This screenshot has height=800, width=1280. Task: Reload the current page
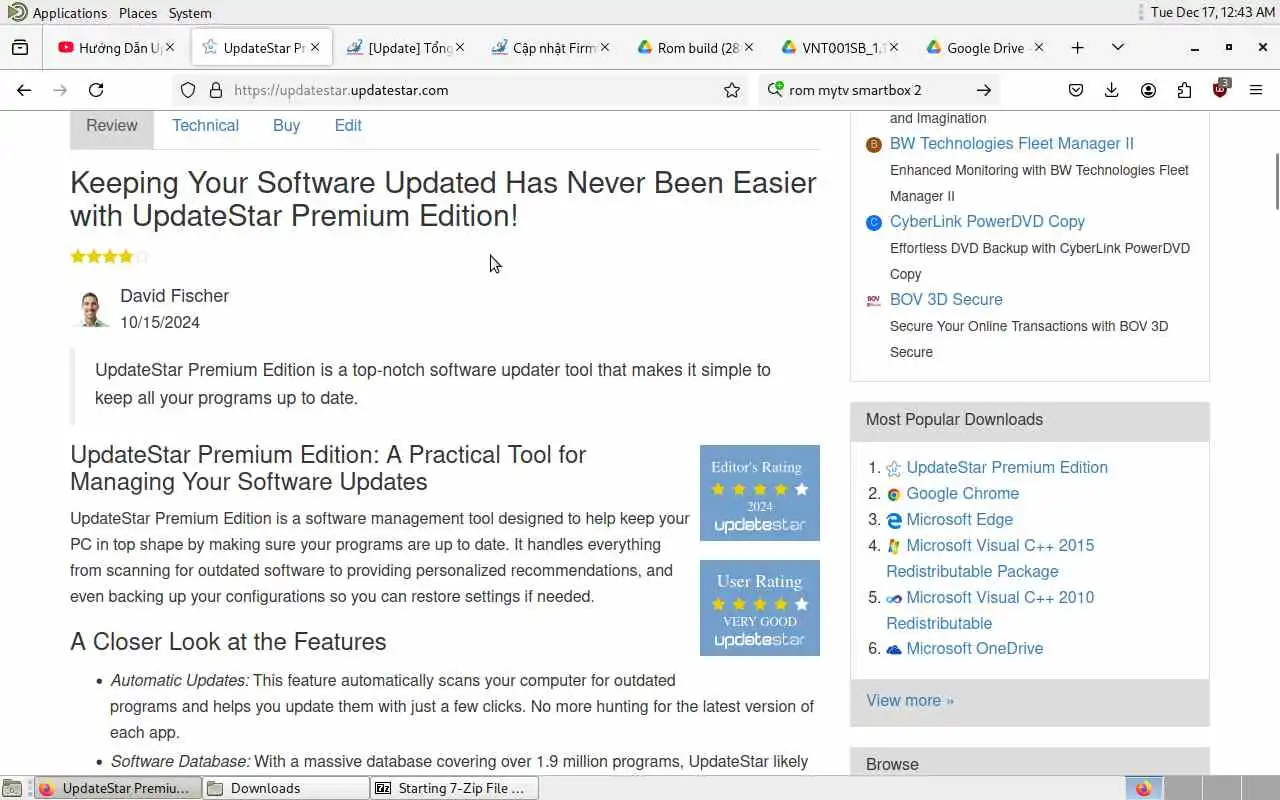pos(96,90)
